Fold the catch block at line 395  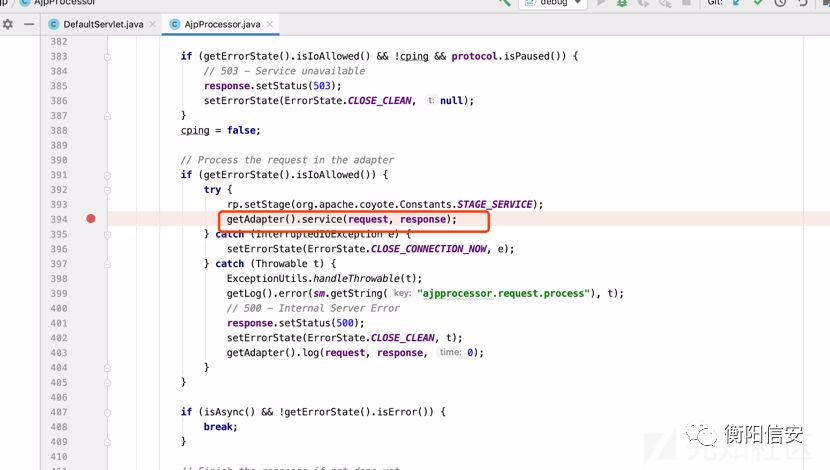(x=107, y=234)
